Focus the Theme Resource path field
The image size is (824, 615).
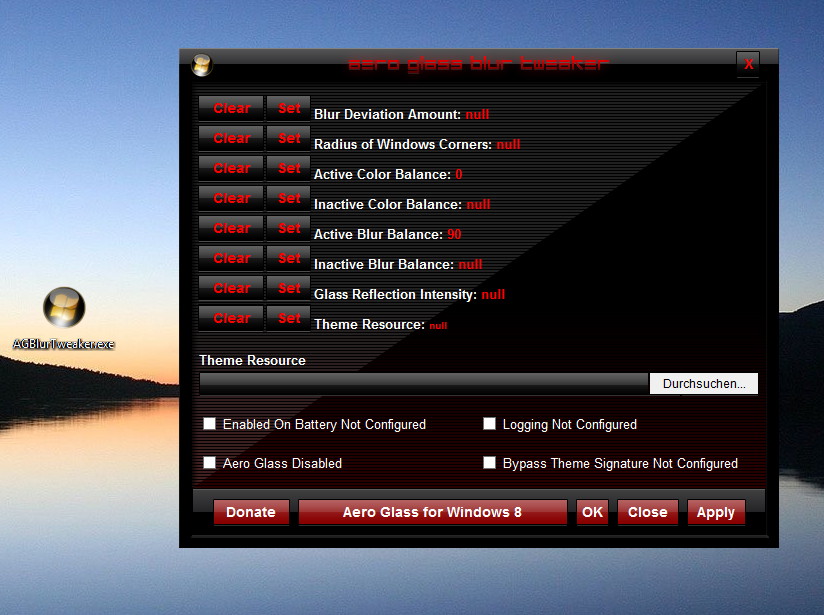424,384
